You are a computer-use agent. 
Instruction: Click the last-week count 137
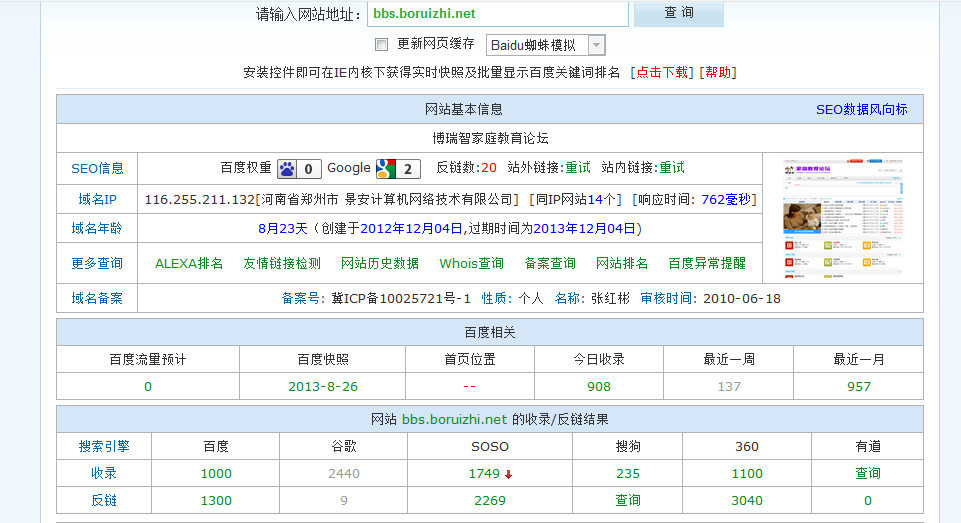[x=729, y=387]
